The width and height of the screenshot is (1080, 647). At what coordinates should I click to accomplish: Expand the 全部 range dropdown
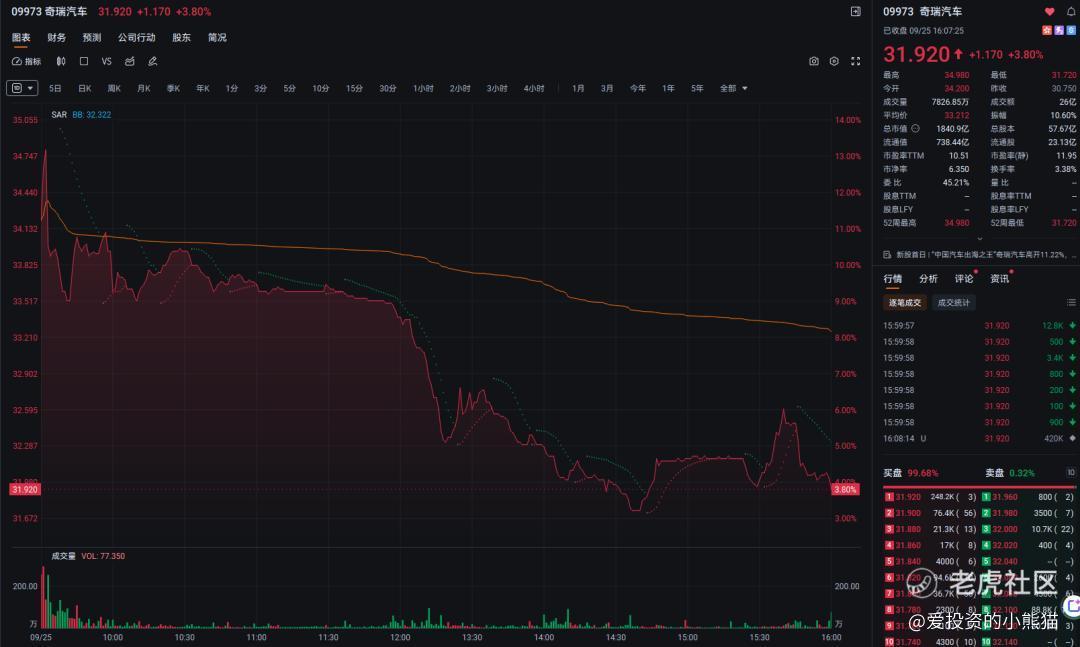pos(734,88)
